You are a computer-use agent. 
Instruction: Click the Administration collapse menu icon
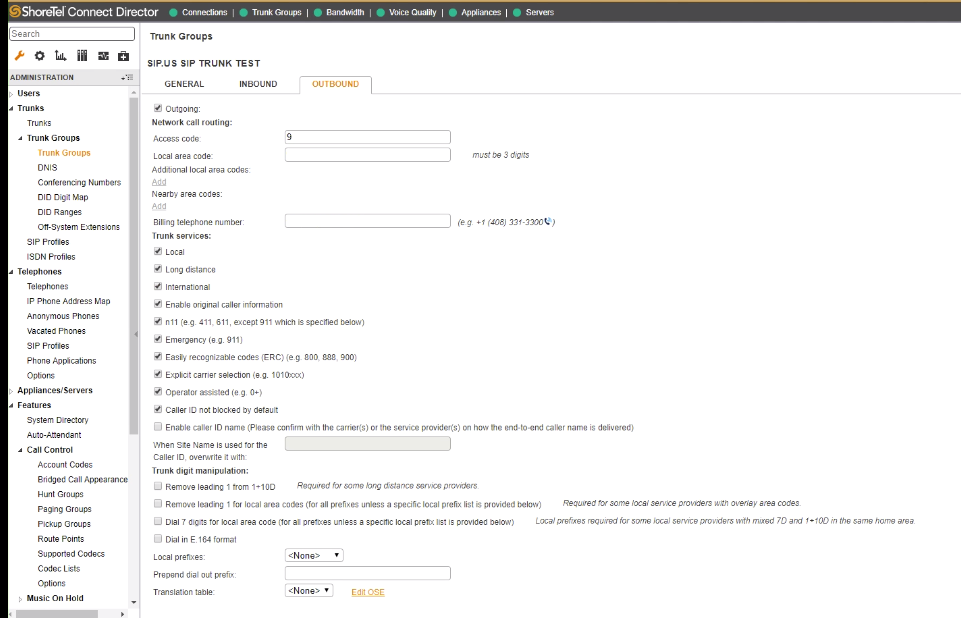pos(127,77)
